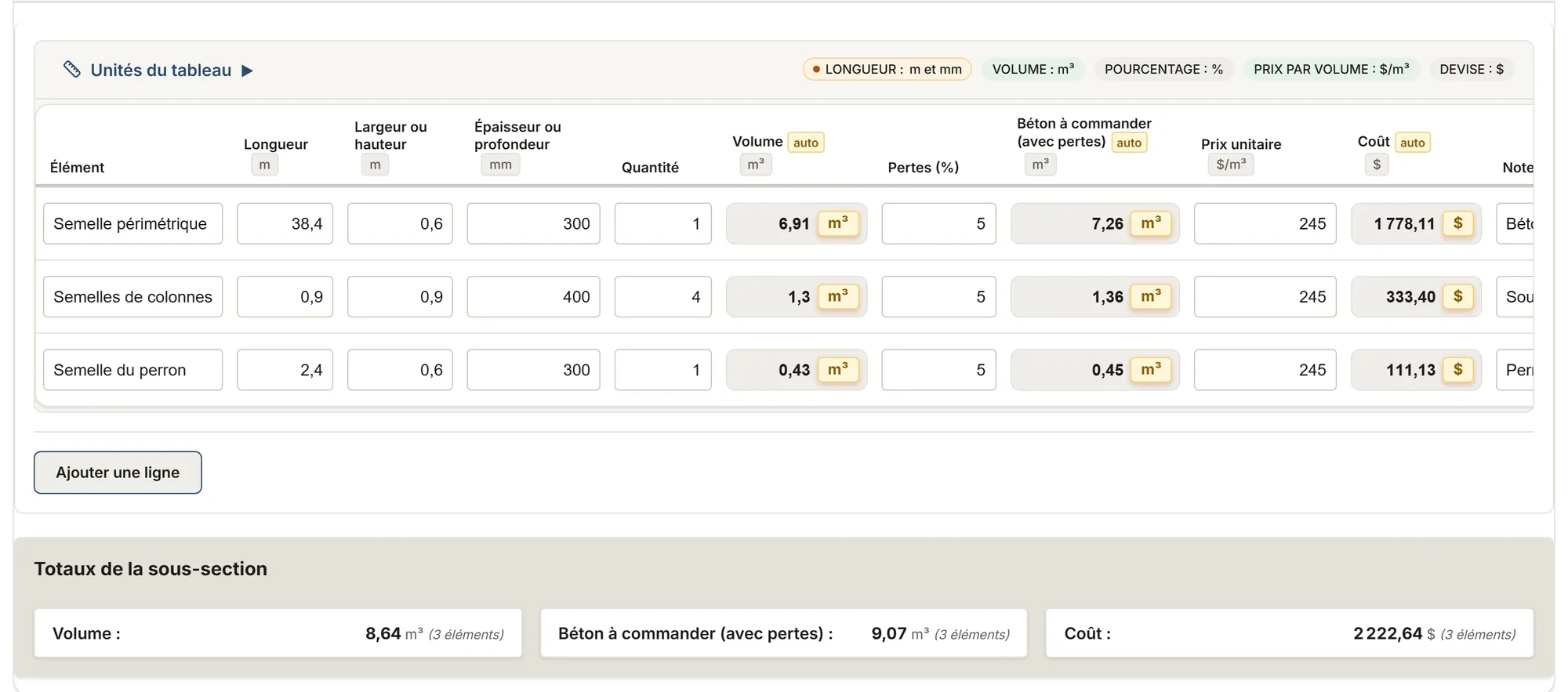Click the Épaisseur field showing 400

pos(533,296)
